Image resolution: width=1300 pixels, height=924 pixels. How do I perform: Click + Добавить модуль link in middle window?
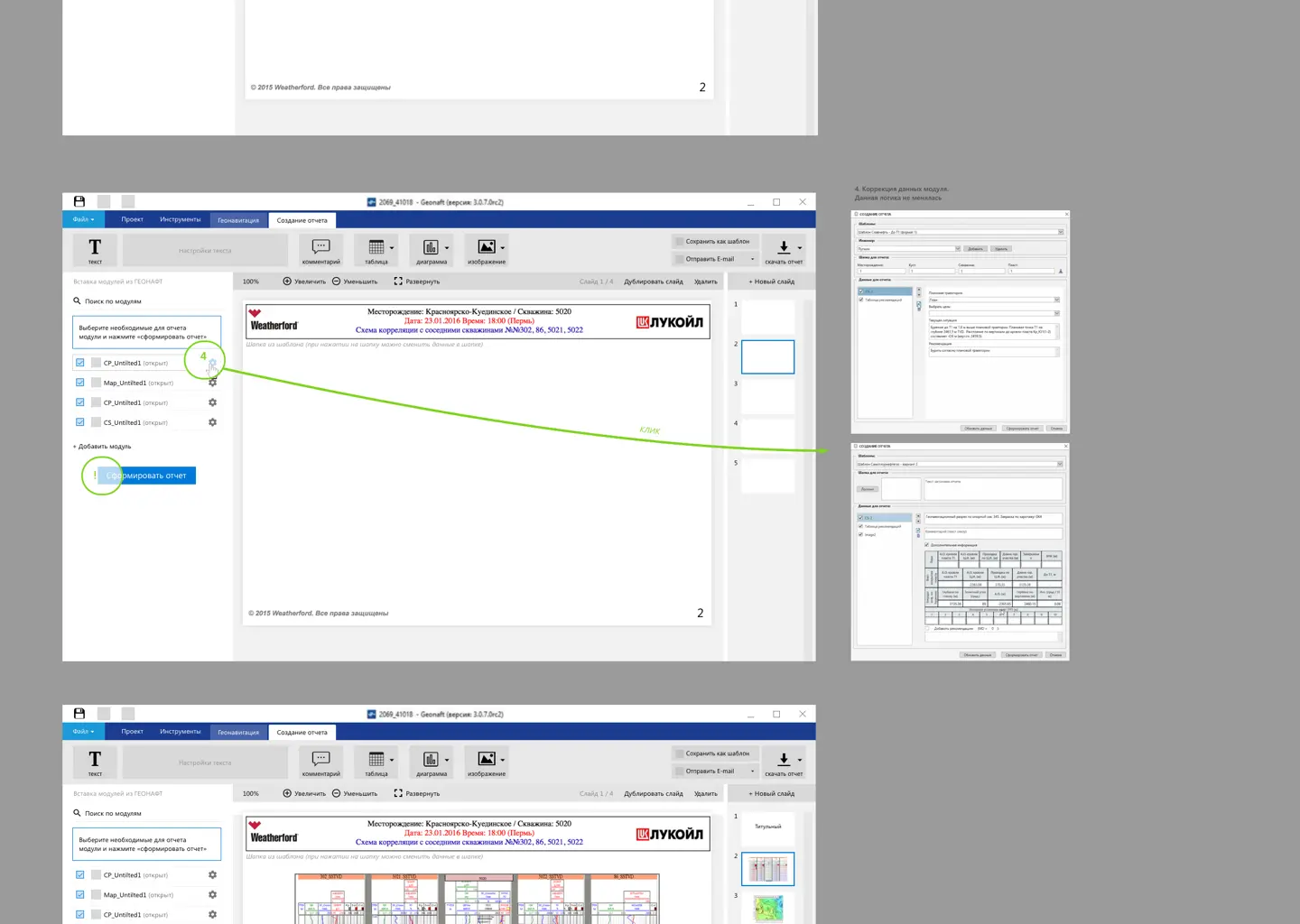(102, 447)
